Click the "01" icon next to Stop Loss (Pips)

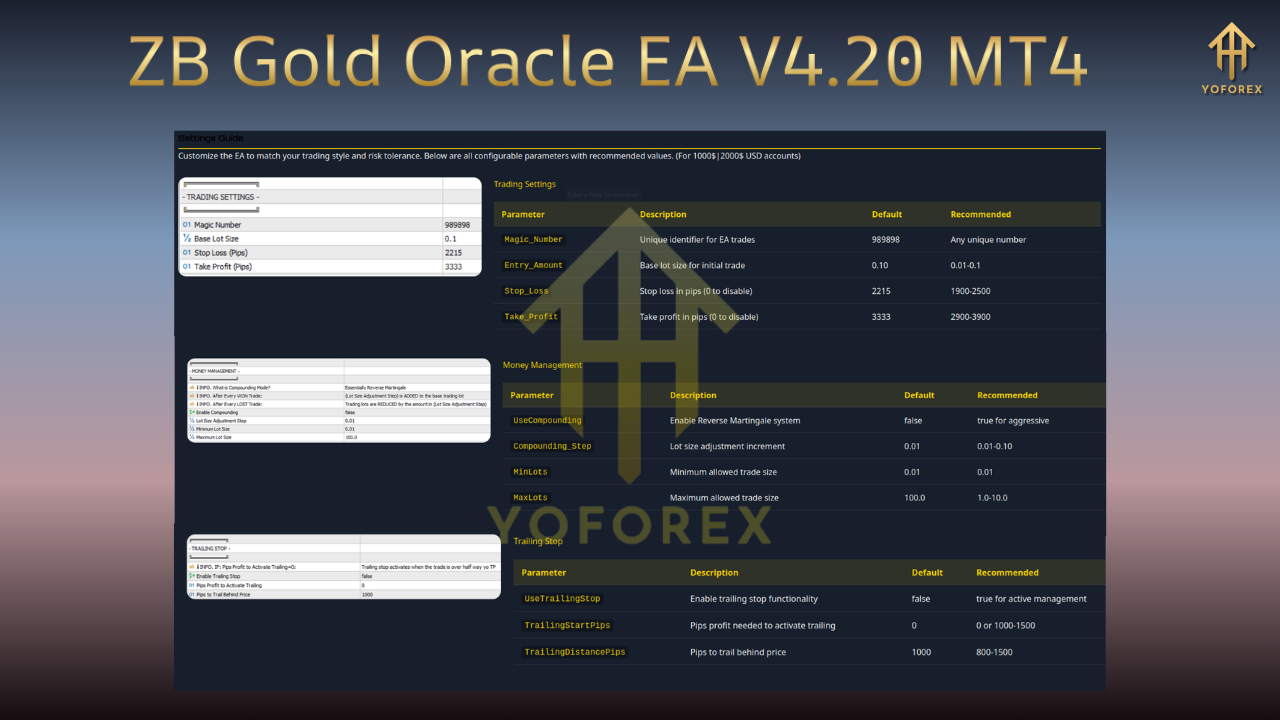pos(186,252)
